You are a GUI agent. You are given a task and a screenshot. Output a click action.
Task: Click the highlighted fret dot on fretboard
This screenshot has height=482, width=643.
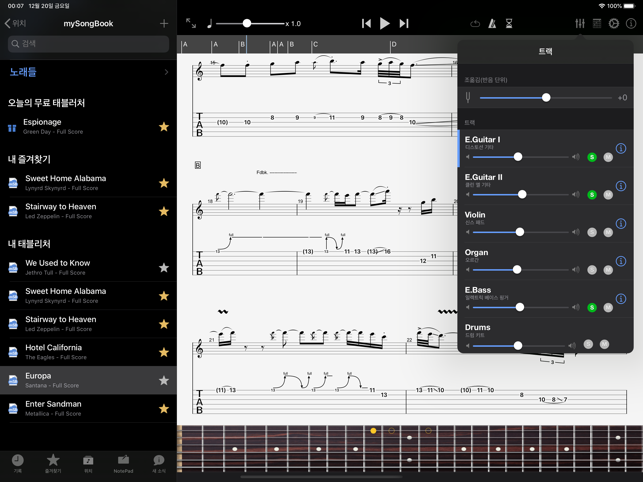[373, 431]
